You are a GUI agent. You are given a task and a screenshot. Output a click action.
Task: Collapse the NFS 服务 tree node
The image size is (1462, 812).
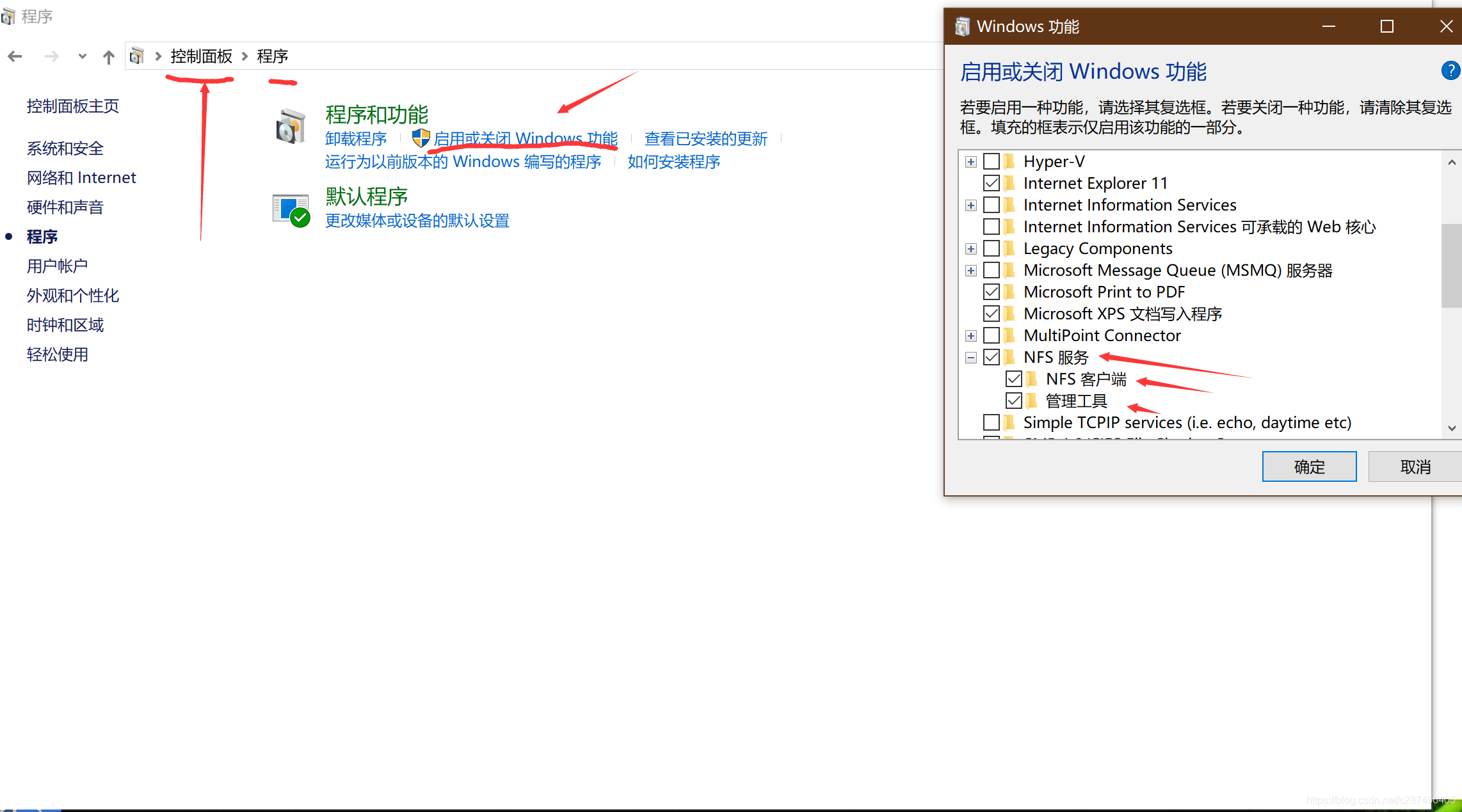pos(971,358)
